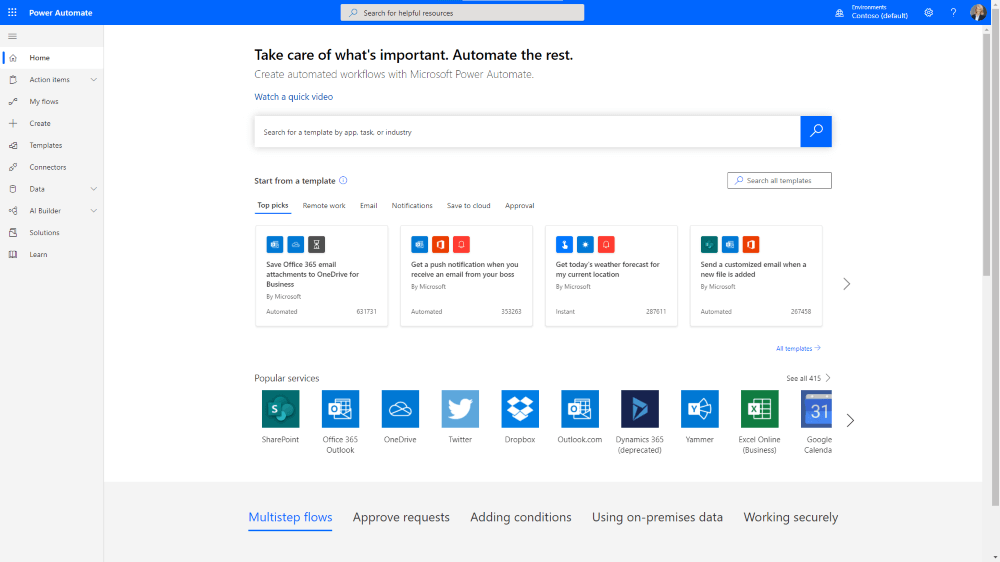Click the Watch a quick video link
This screenshot has width=1000, height=562.
tap(293, 97)
